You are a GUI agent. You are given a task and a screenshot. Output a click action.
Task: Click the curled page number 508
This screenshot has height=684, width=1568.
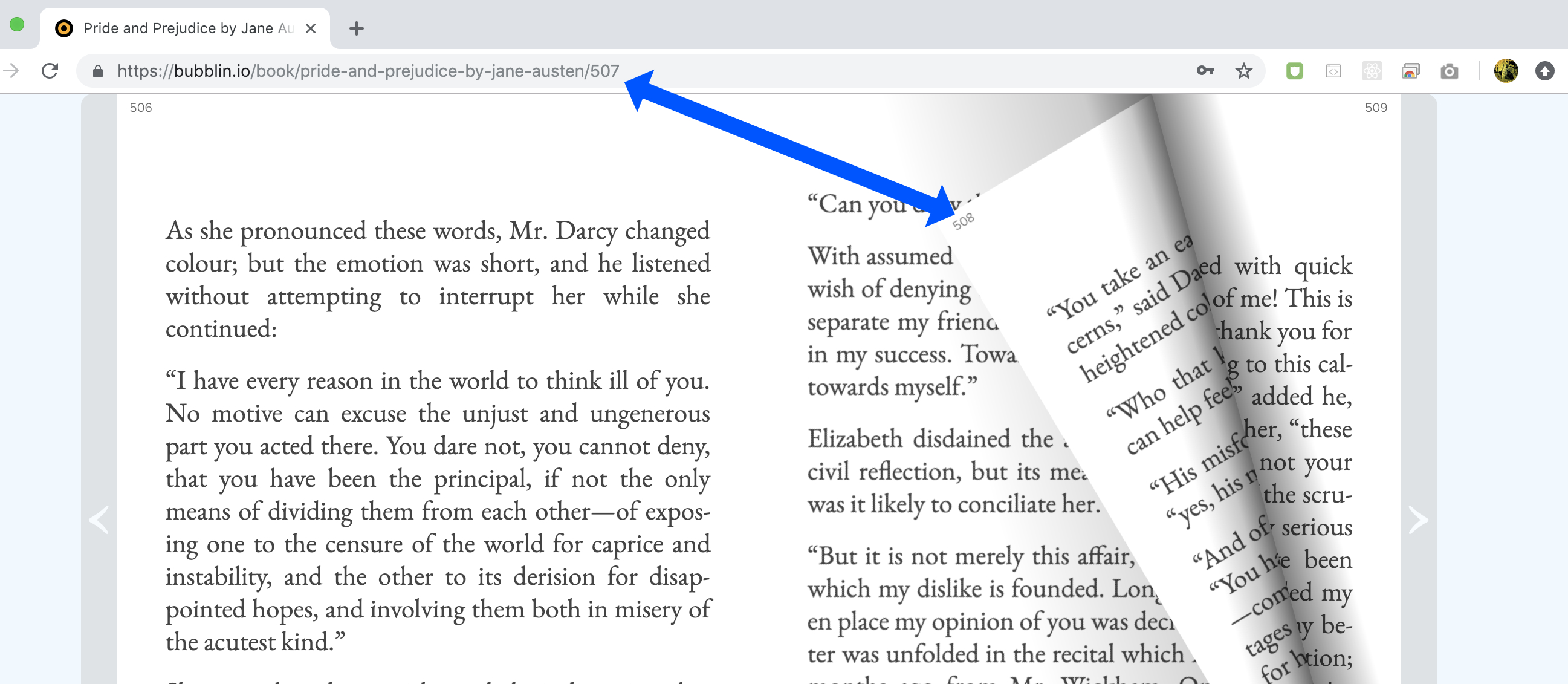(x=964, y=221)
